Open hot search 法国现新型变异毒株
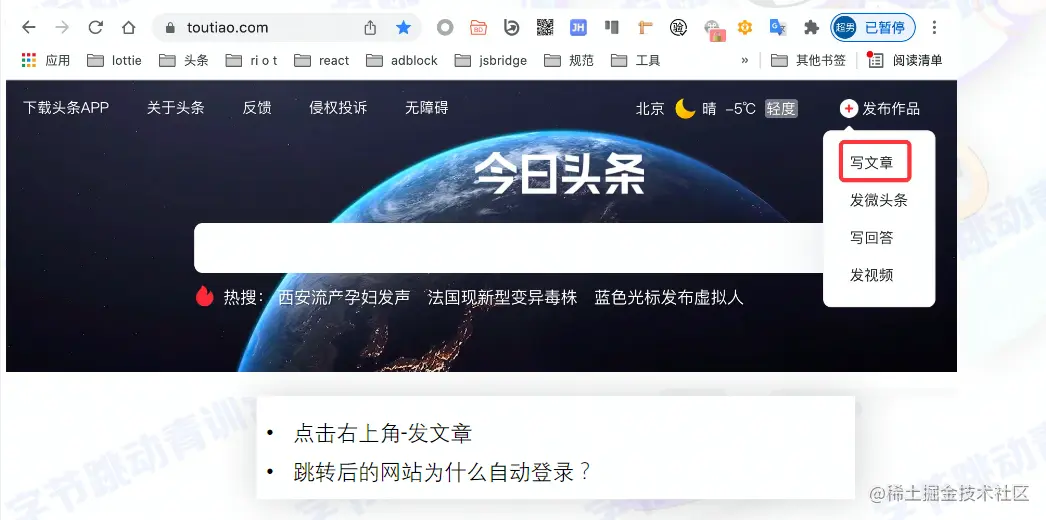This screenshot has width=1046, height=520. click(502, 297)
